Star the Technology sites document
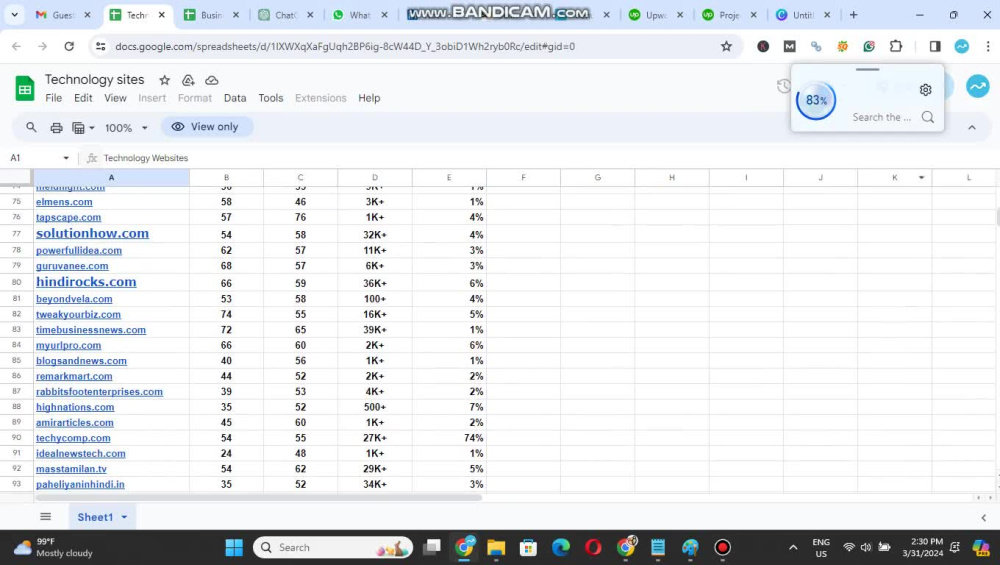This screenshot has width=1000, height=565. click(165, 80)
